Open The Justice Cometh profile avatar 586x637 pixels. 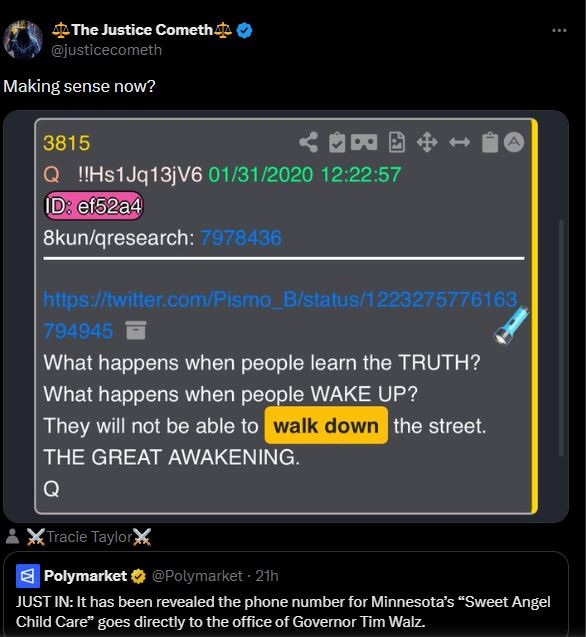pos(23,40)
